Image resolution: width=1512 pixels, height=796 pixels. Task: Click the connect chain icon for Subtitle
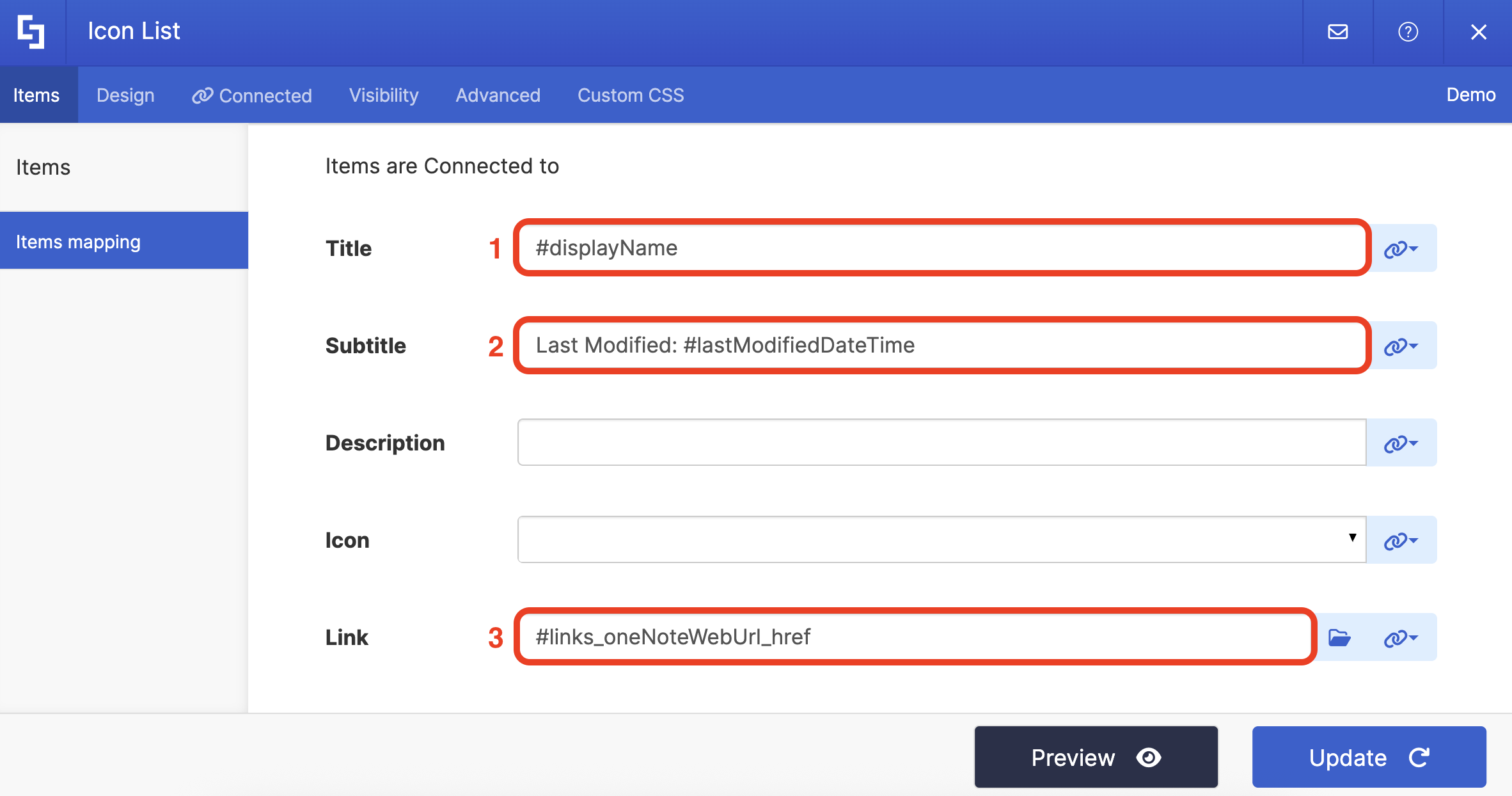point(1401,346)
